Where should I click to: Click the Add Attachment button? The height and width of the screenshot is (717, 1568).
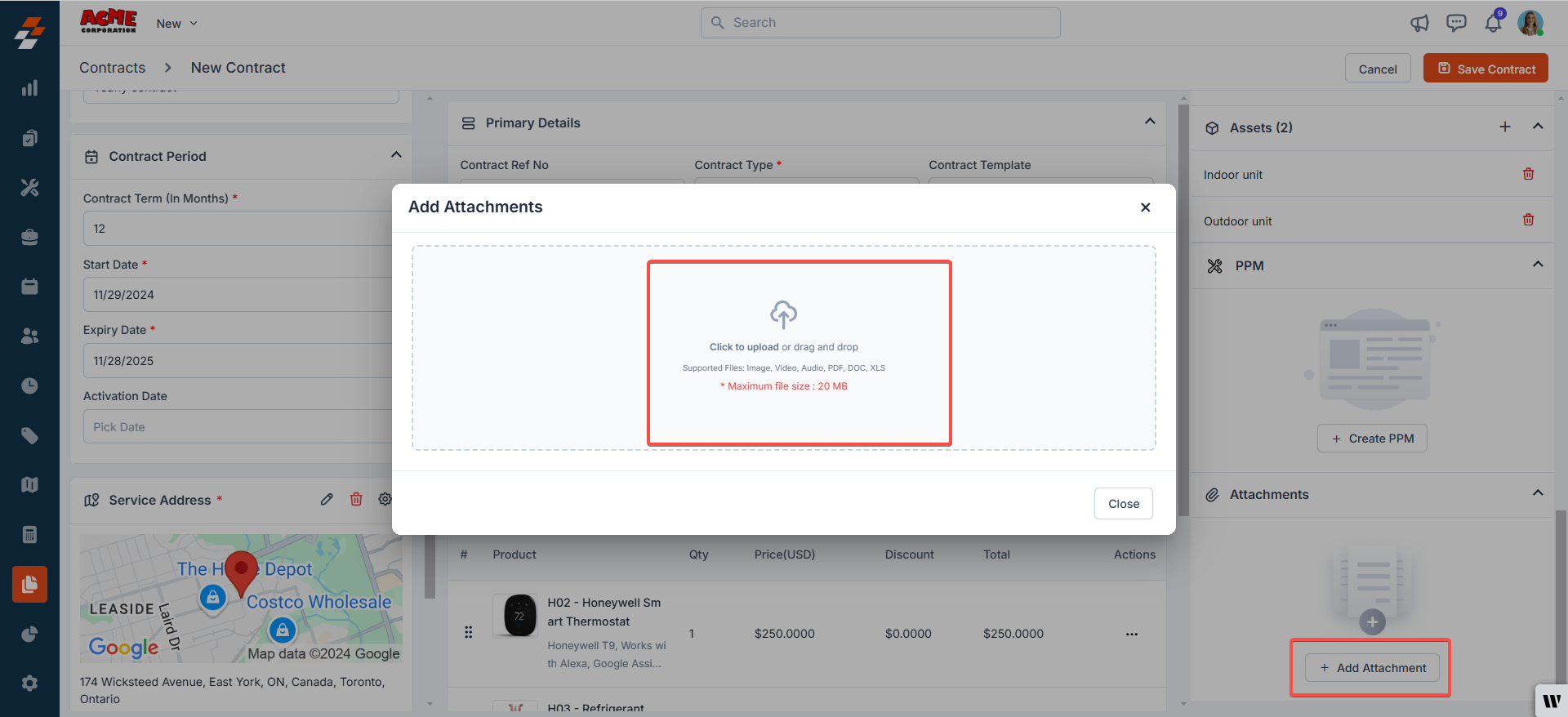click(x=1372, y=668)
